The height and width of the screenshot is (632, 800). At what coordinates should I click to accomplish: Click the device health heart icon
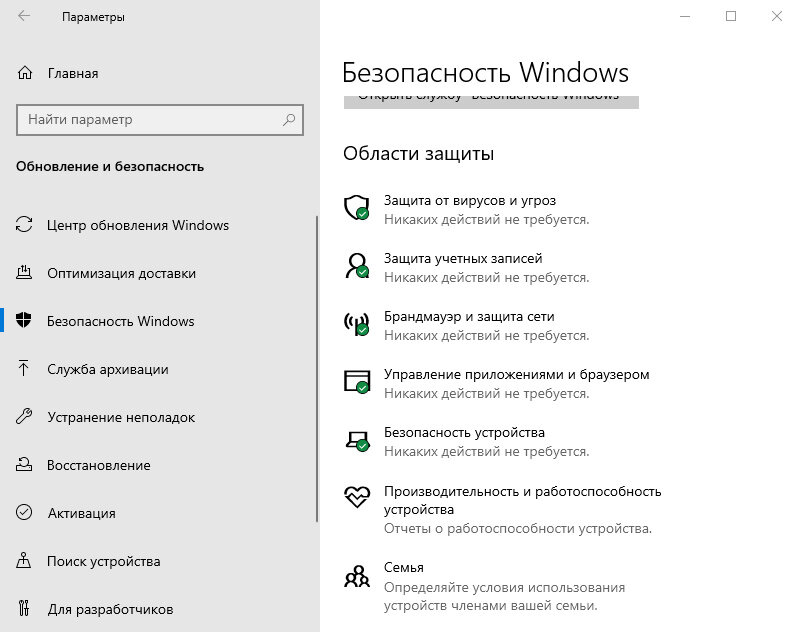(x=357, y=496)
